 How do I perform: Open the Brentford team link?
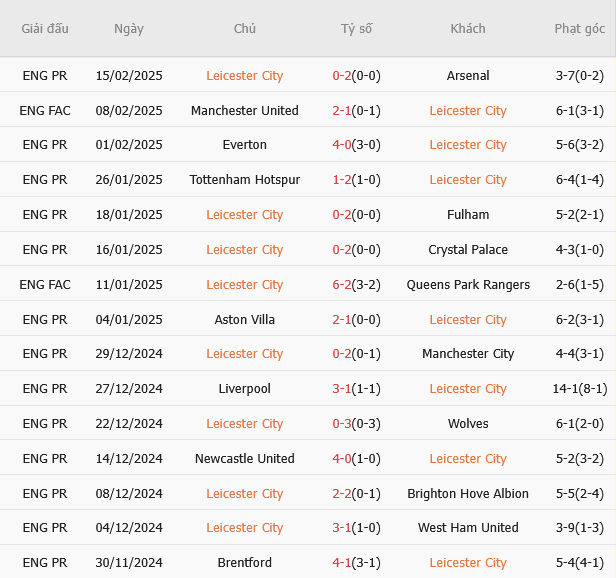pyautogui.click(x=245, y=563)
